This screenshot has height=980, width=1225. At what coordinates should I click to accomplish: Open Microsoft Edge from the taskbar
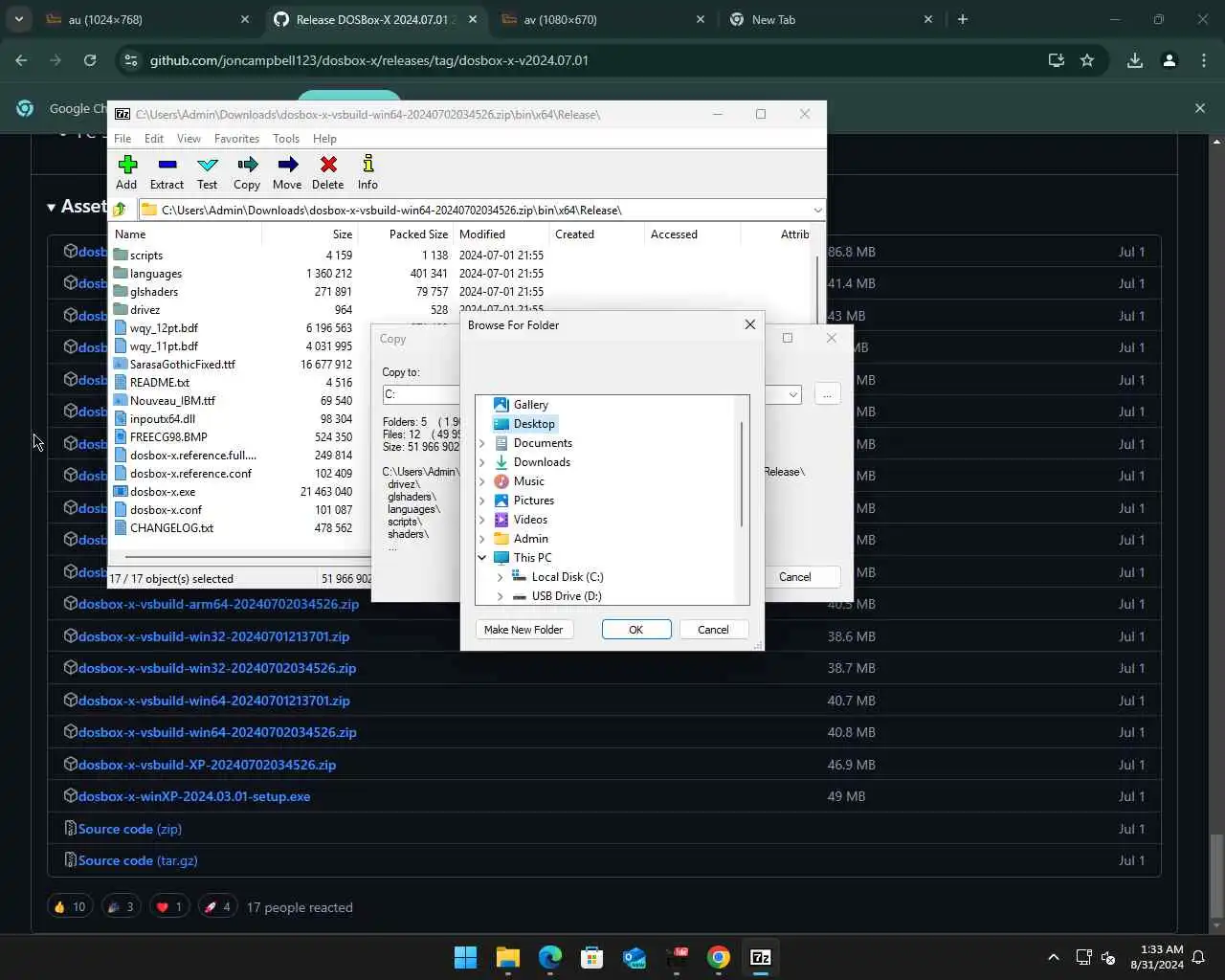(x=549, y=957)
